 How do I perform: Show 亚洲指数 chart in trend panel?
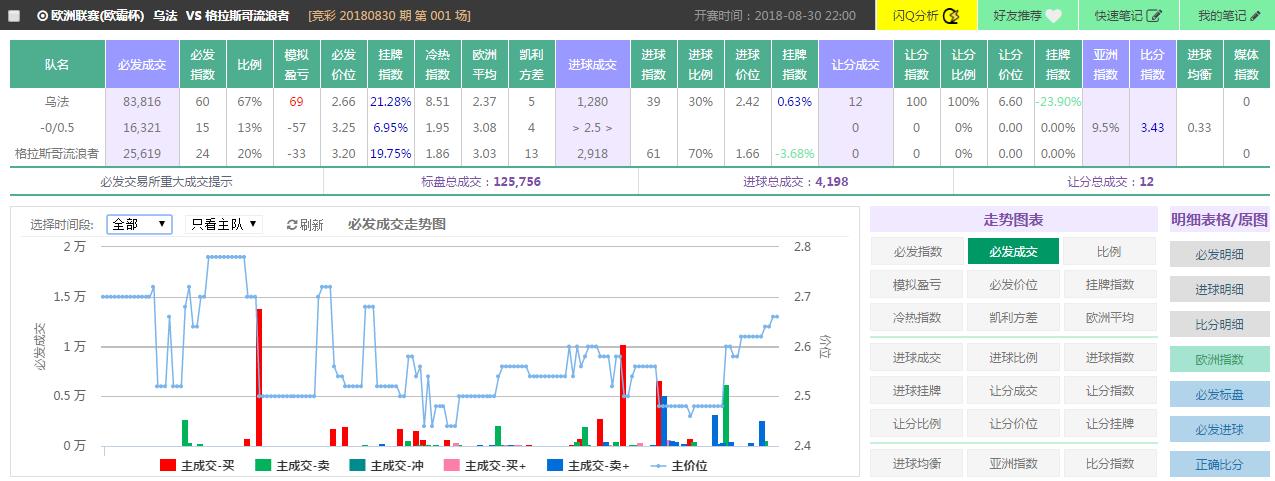(x=1013, y=463)
